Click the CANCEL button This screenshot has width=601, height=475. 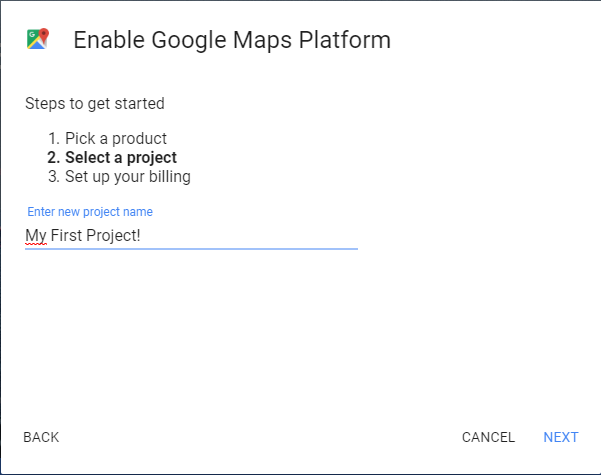coord(488,437)
